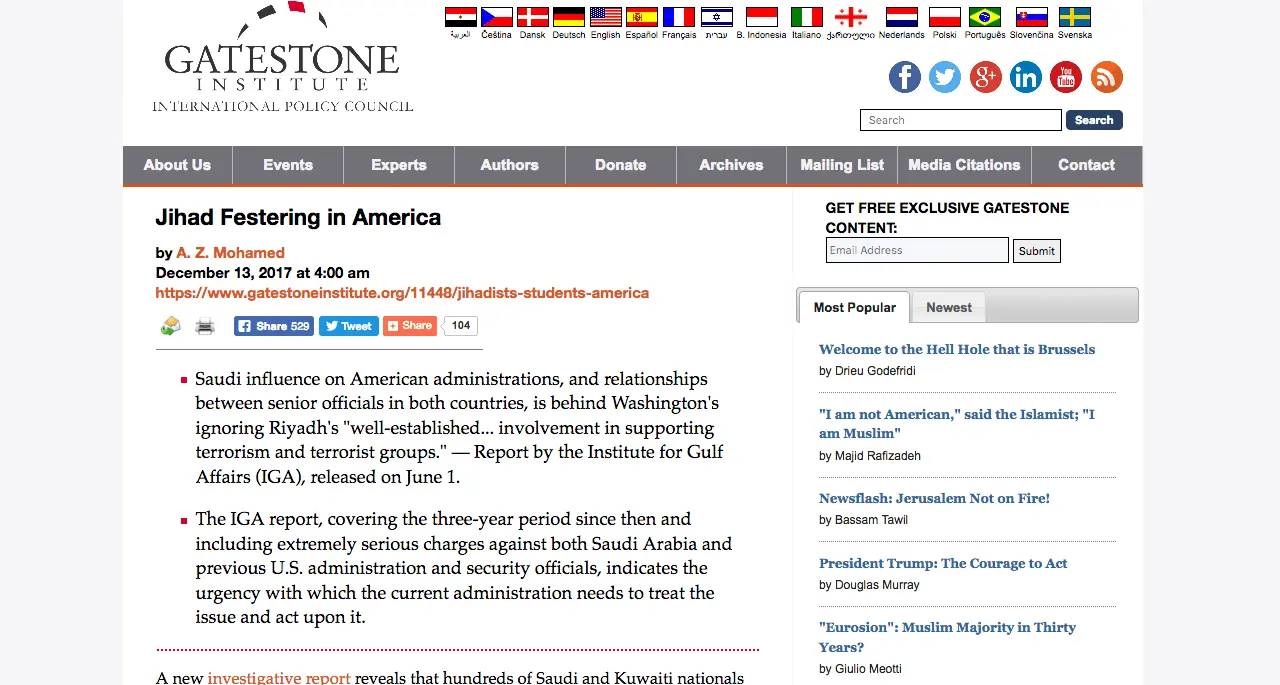Switch to the Newest tab

(x=948, y=307)
